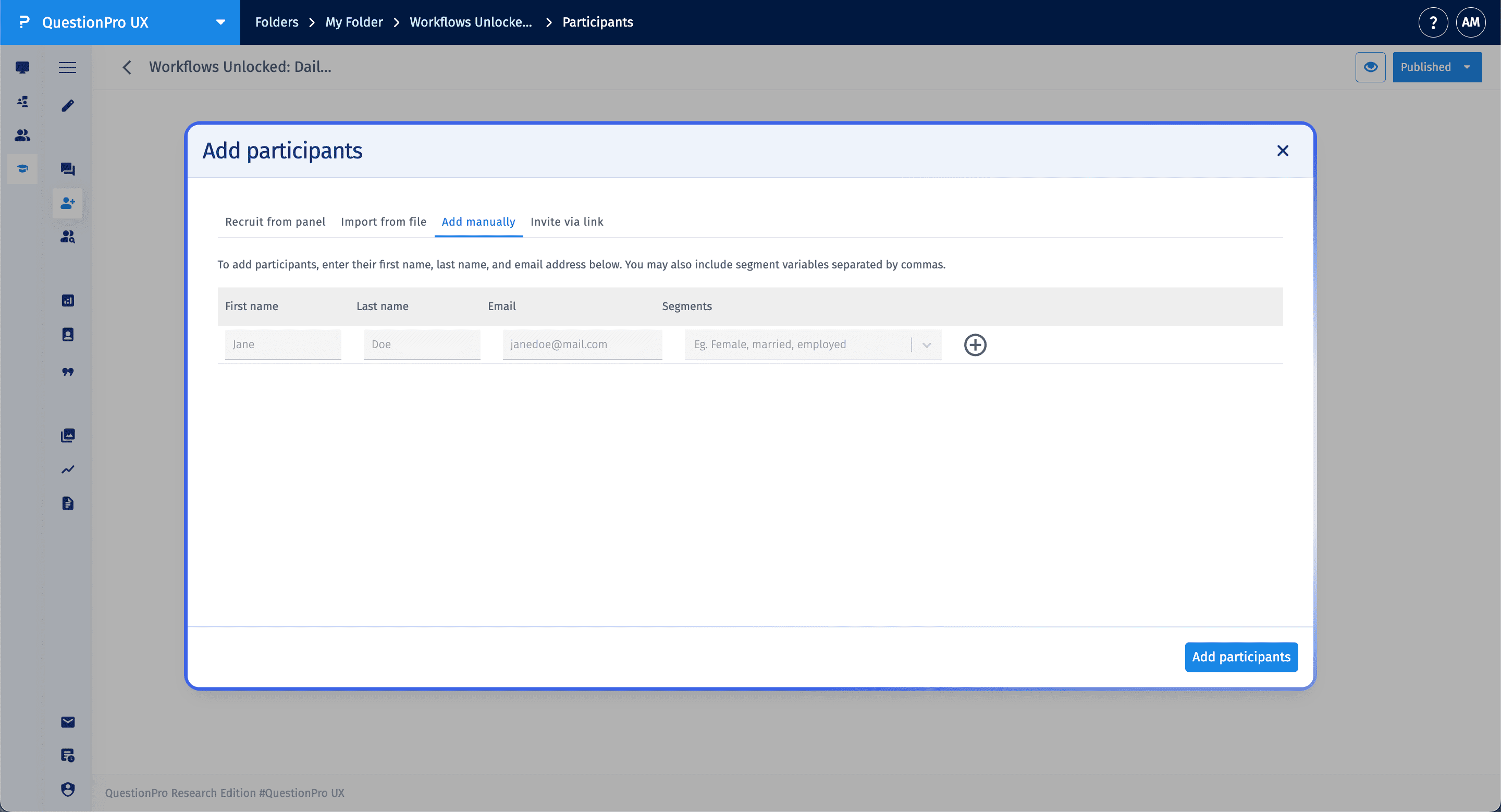Open the trends line chart icon
Image resolution: width=1501 pixels, height=812 pixels.
68,469
